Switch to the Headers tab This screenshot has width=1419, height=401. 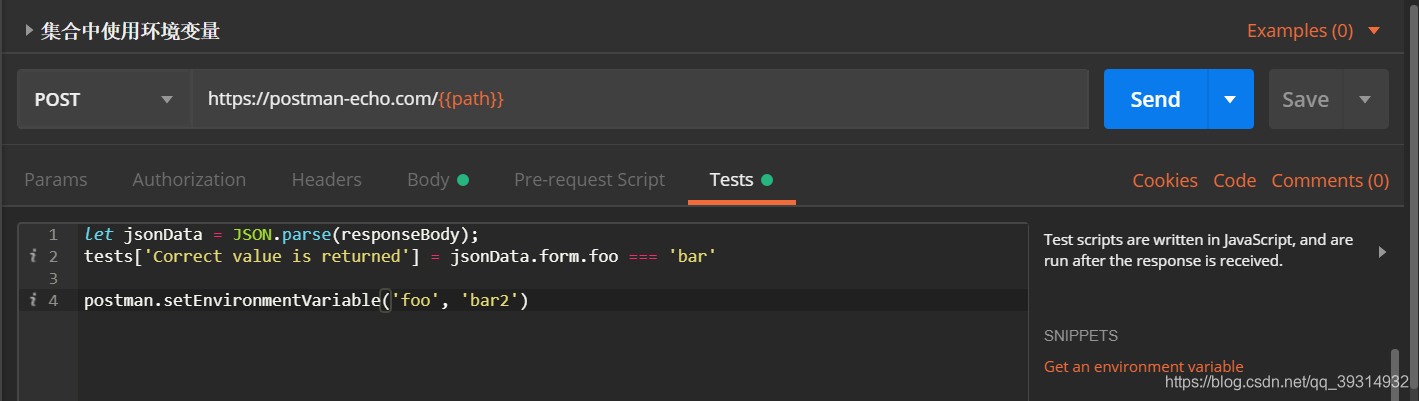(326, 180)
